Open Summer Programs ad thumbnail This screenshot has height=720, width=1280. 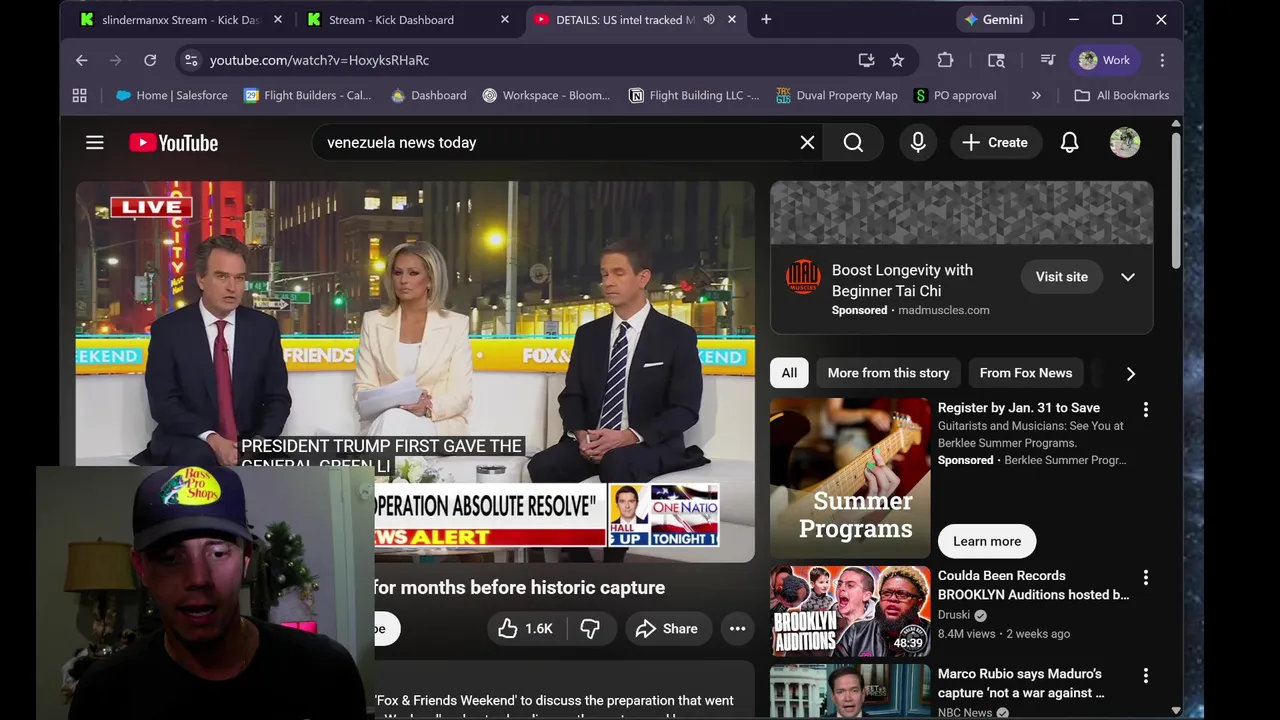[x=850, y=478]
